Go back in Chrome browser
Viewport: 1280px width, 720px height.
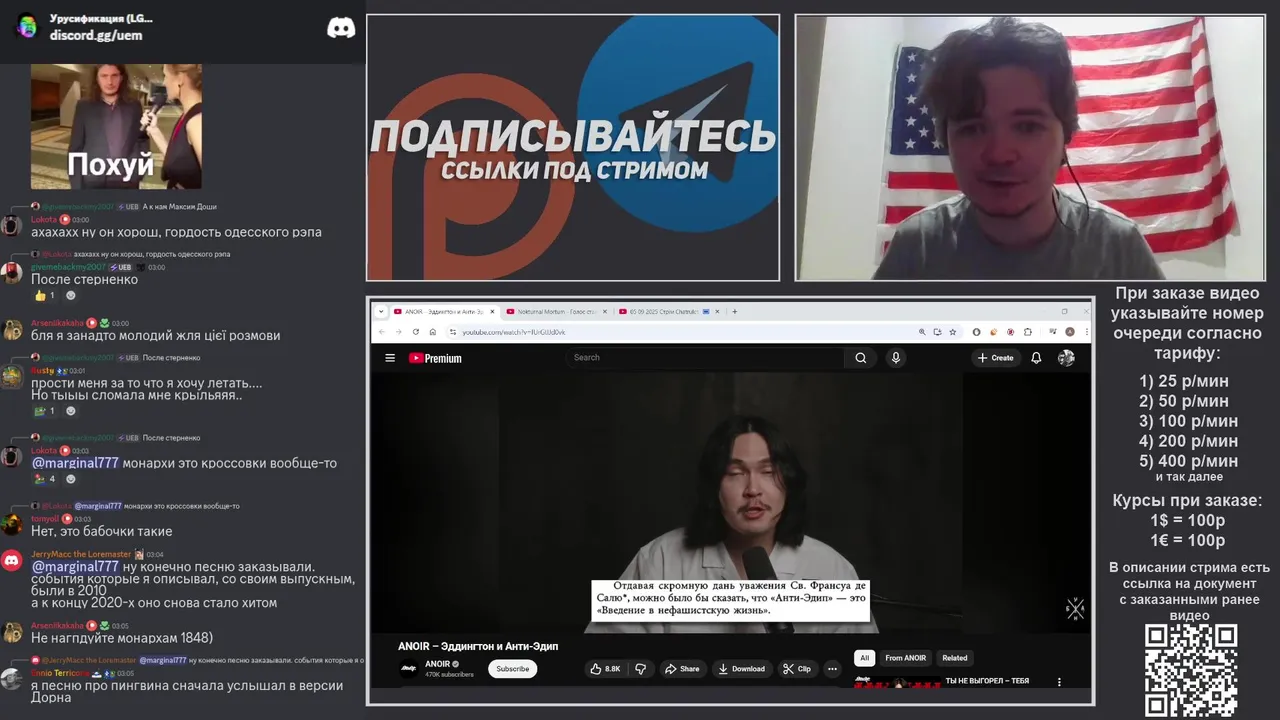[382, 331]
